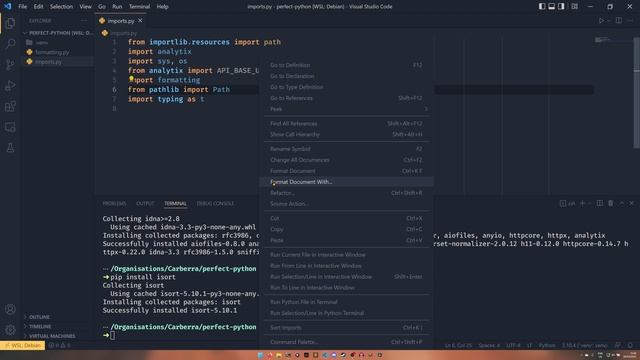Split the editor right
640x360 pixels.
[x=619, y=20]
